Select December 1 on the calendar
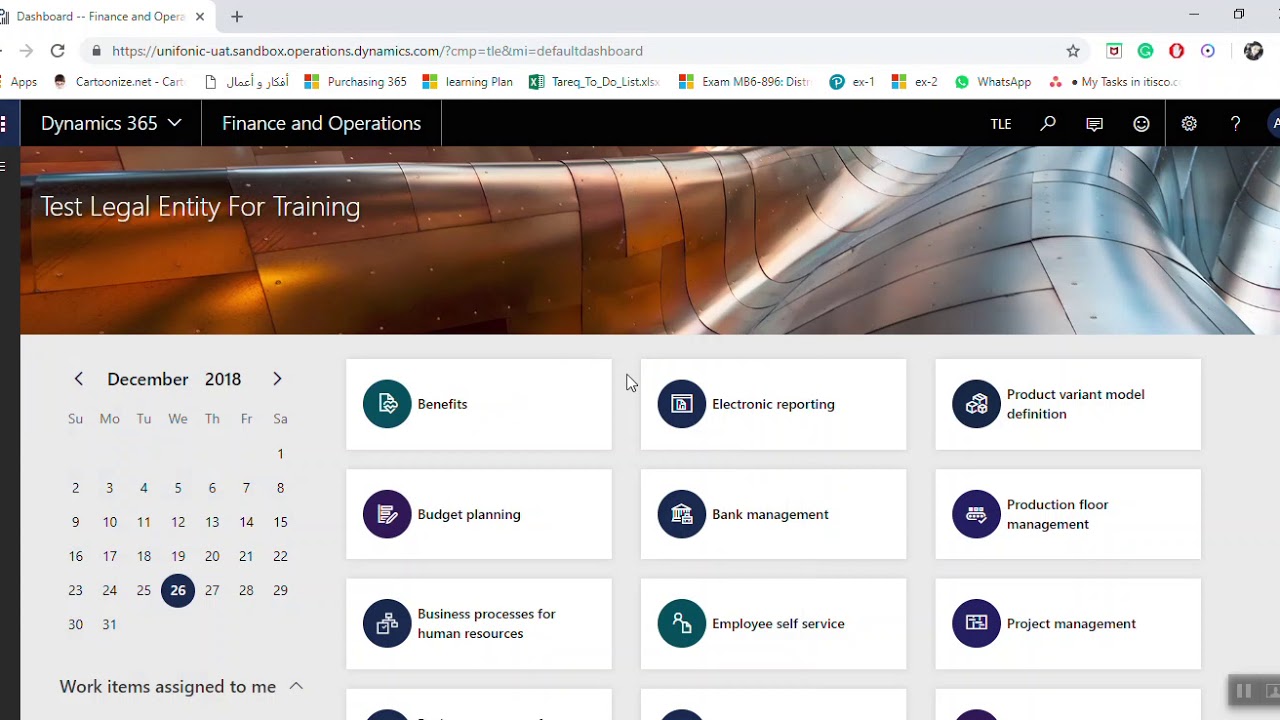 [280, 454]
